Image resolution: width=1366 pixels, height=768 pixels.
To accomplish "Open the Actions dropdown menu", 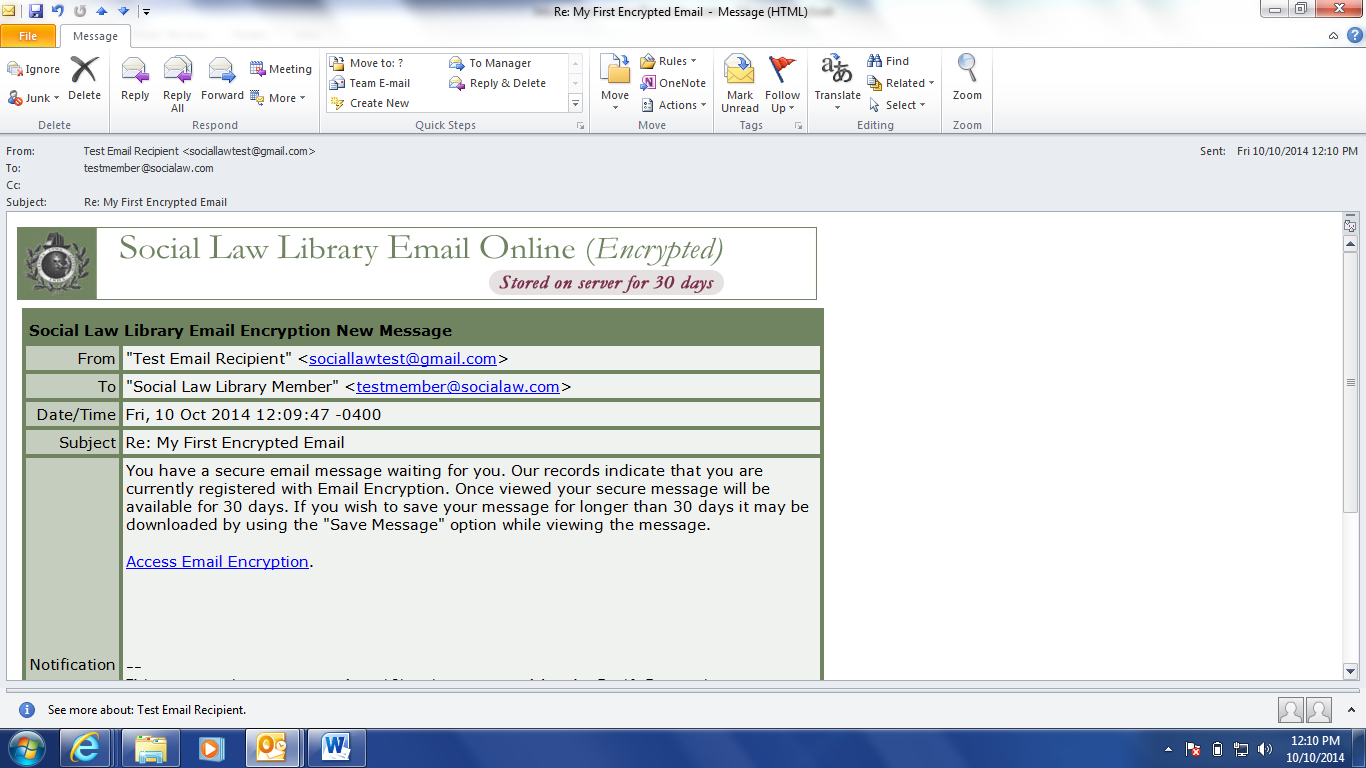I will (673, 105).
